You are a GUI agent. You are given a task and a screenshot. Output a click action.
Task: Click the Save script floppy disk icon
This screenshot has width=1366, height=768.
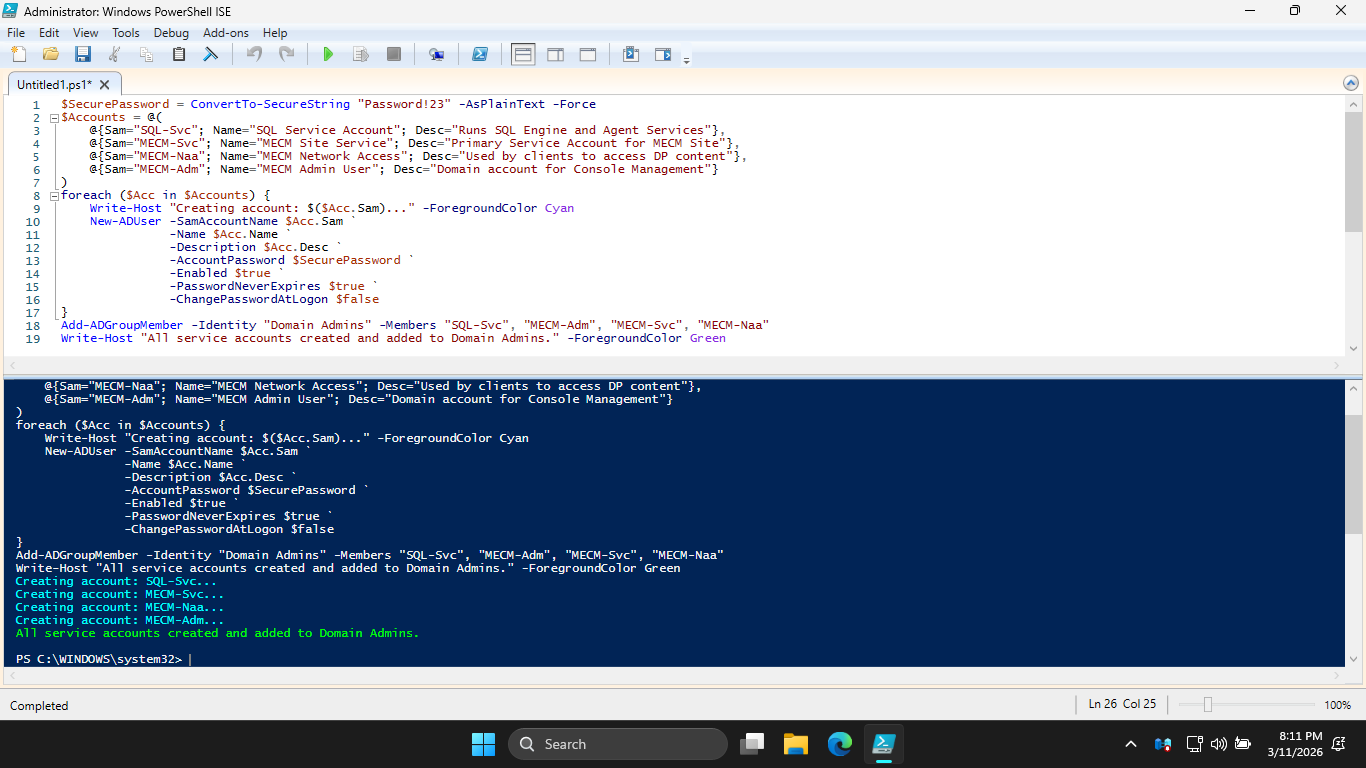click(x=83, y=54)
